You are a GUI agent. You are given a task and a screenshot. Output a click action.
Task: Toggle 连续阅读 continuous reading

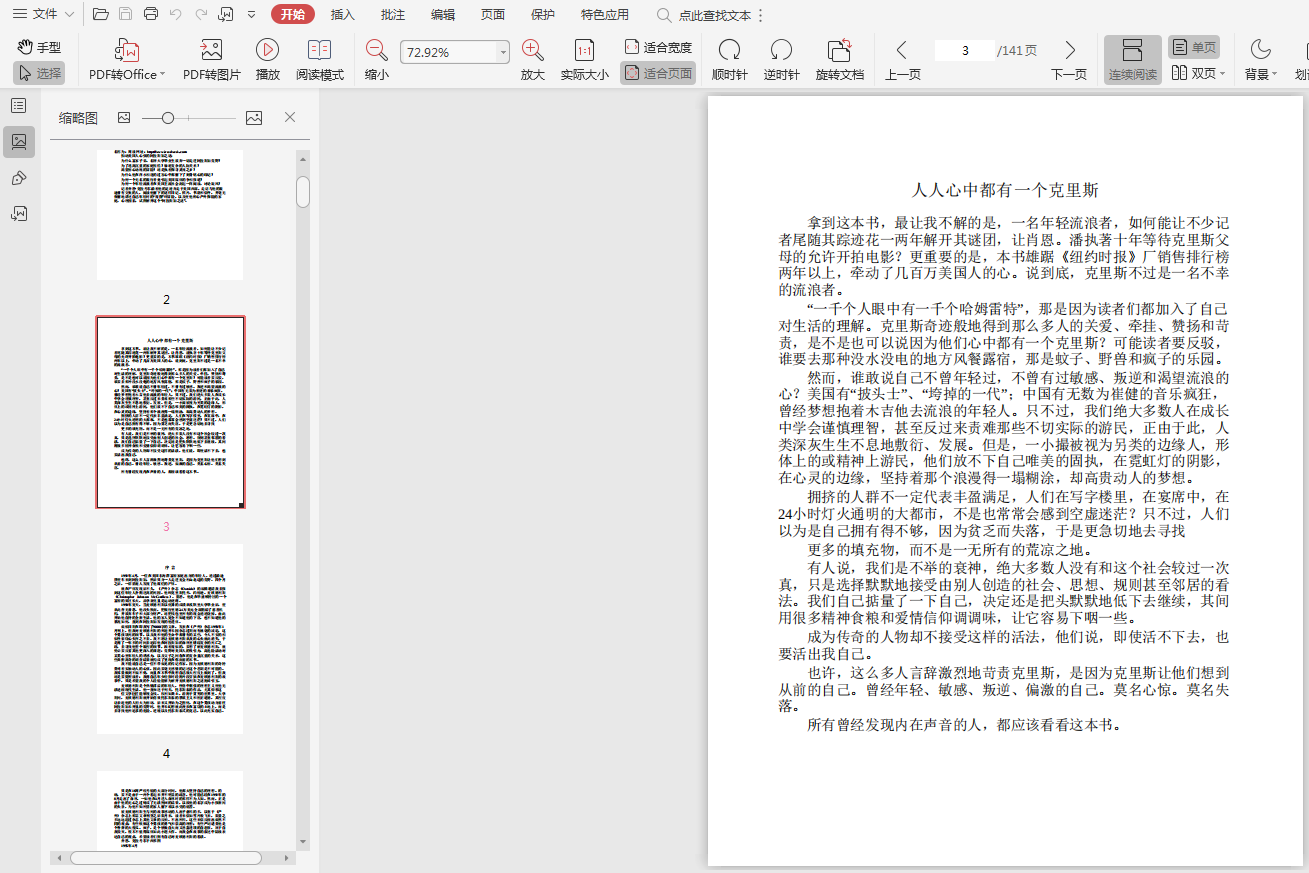coord(1133,59)
